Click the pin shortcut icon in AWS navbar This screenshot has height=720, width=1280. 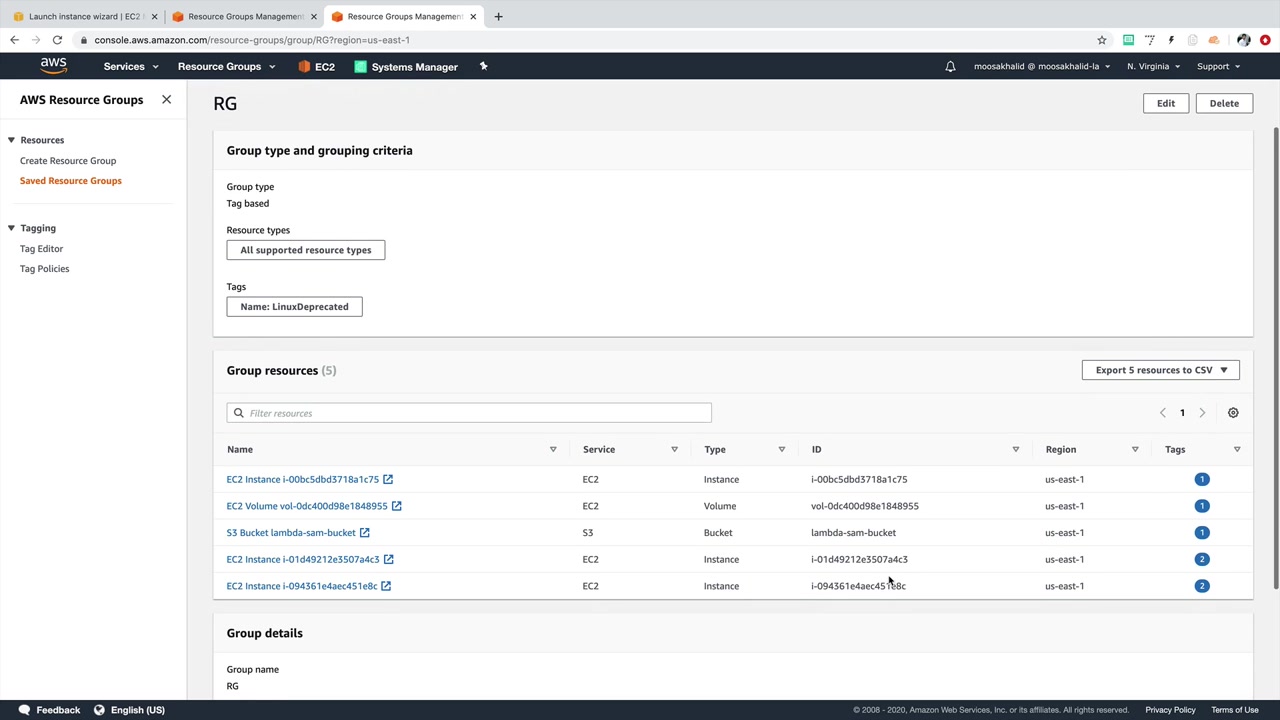point(483,67)
